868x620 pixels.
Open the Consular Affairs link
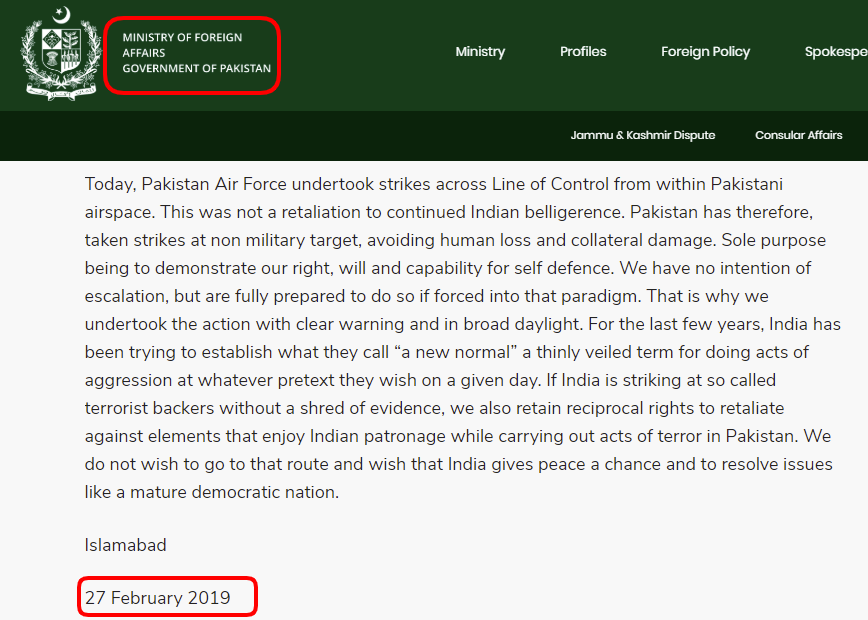pyautogui.click(x=798, y=135)
